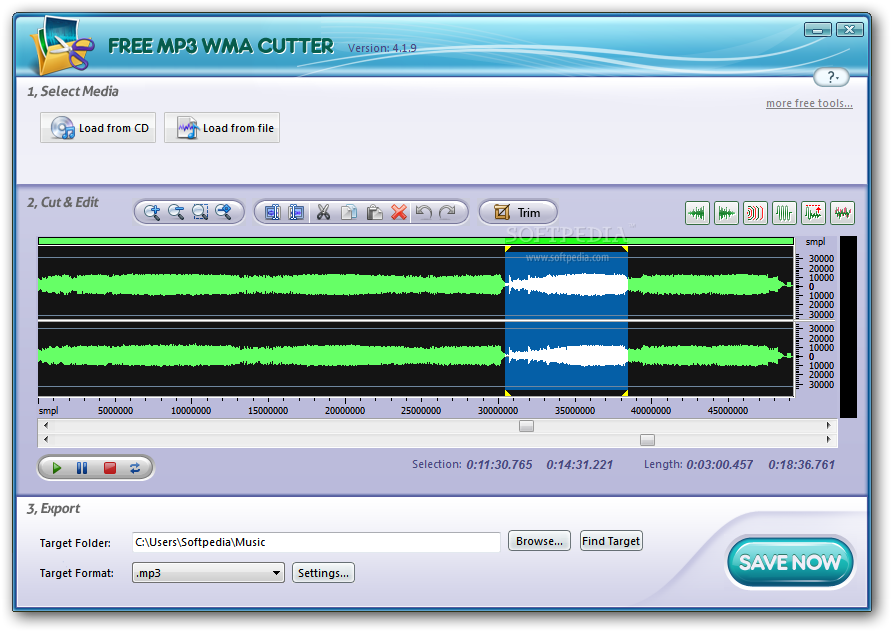Click the upper scrollbar left arrow
Screen dimensions: 892x632
46,426
